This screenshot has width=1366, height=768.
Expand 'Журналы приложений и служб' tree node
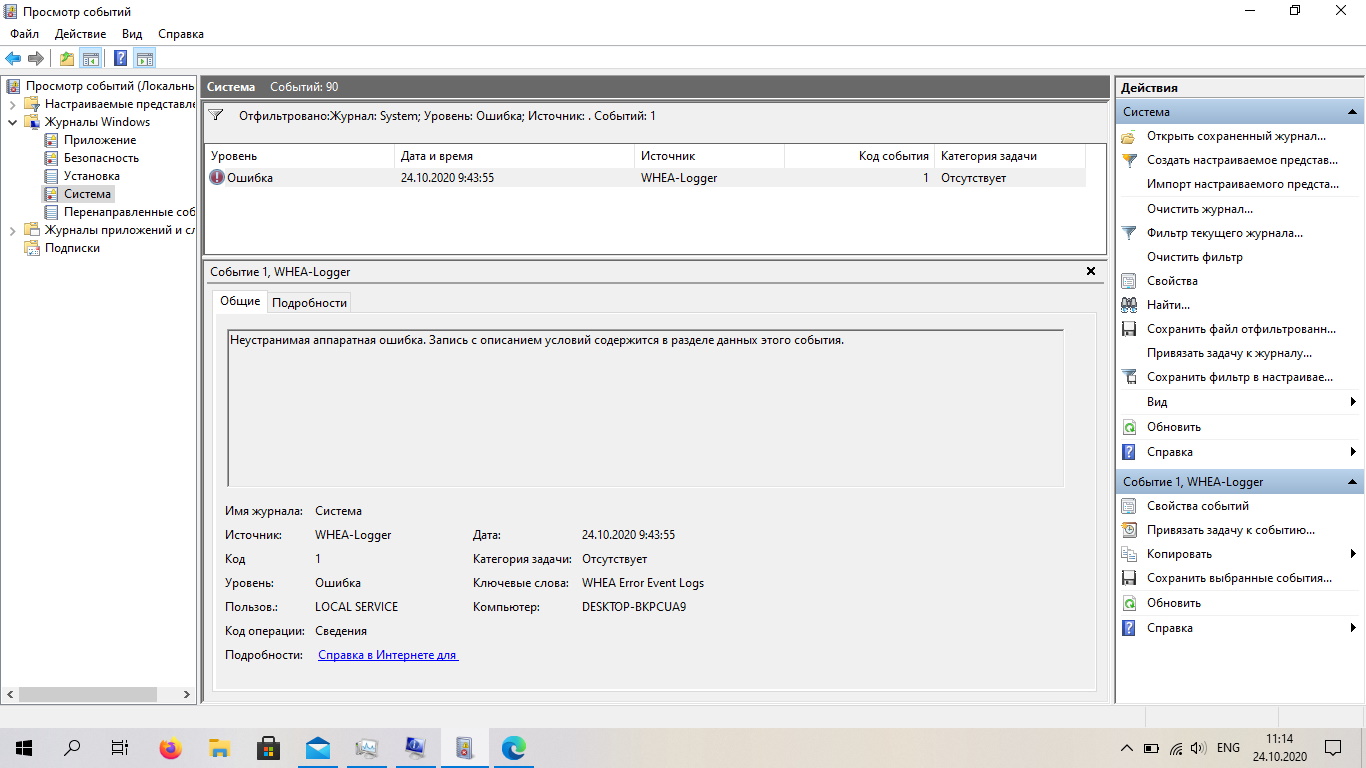(x=12, y=230)
